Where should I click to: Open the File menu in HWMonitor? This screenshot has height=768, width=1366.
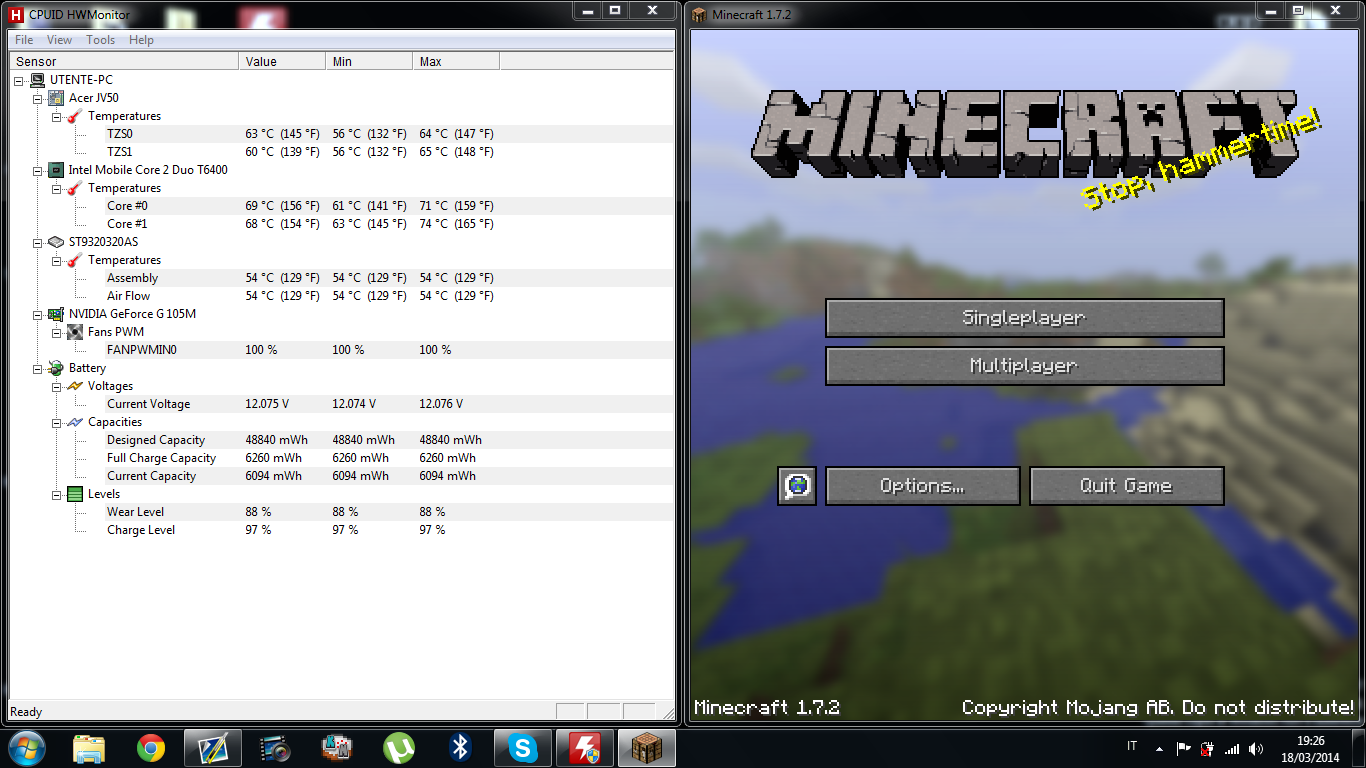24,40
